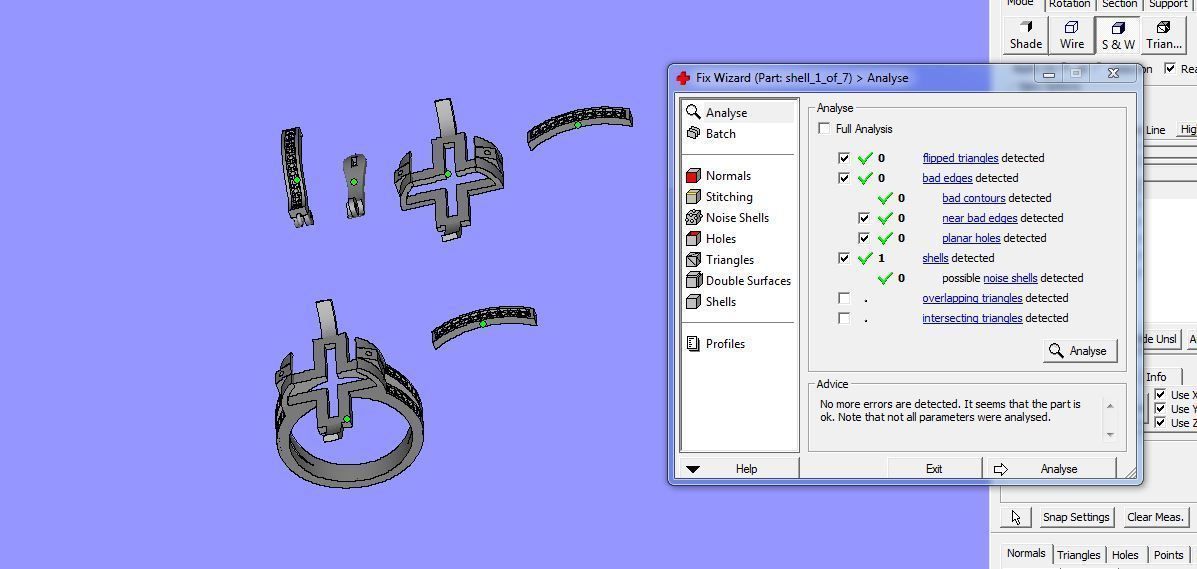The height and width of the screenshot is (569, 1197).
Task: Open the Info tab
Action: (x=1156, y=377)
